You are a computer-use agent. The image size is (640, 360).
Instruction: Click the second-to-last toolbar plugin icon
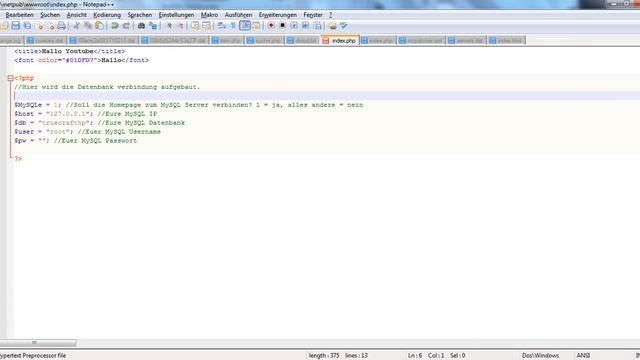333,26
